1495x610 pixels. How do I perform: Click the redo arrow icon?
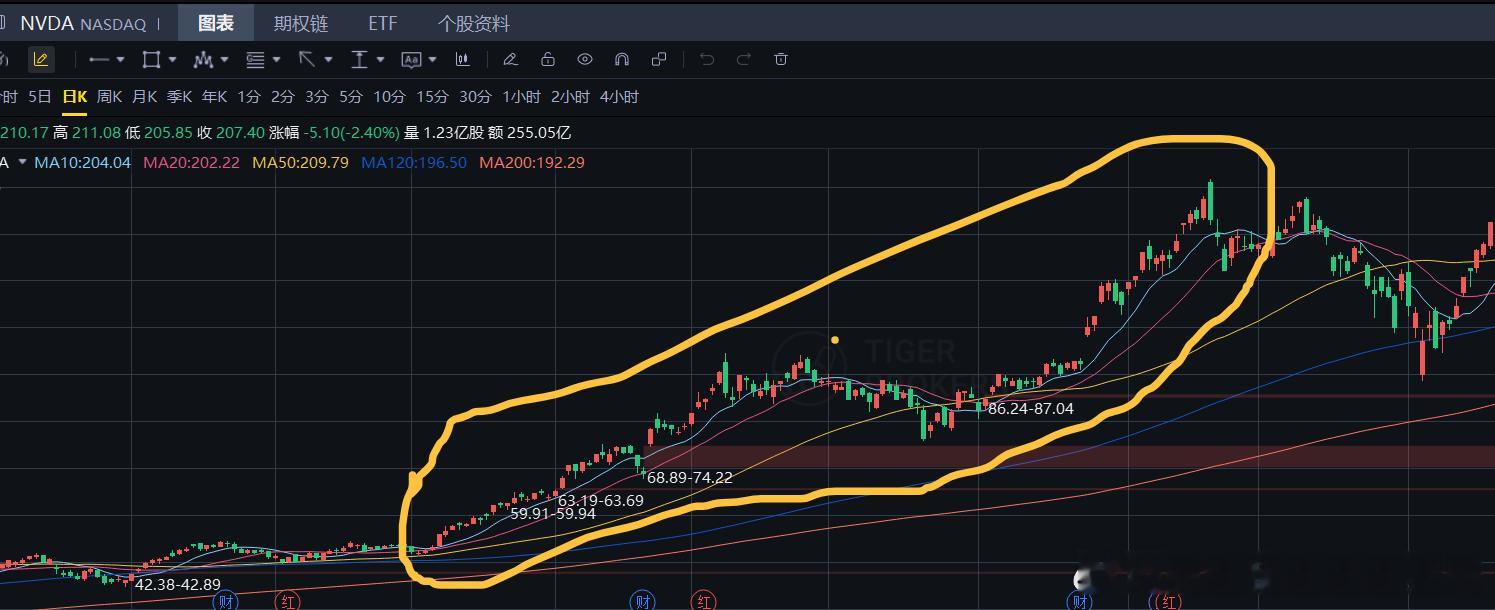point(744,59)
